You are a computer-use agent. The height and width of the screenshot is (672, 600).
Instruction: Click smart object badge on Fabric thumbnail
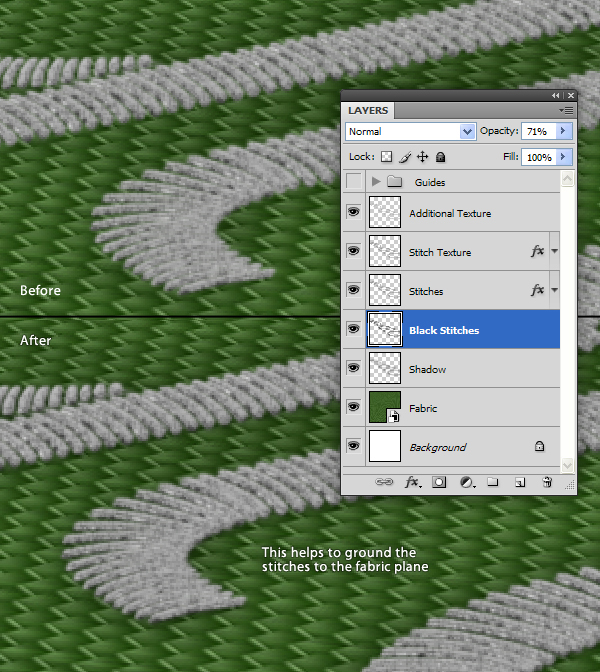(x=393, y=416)
